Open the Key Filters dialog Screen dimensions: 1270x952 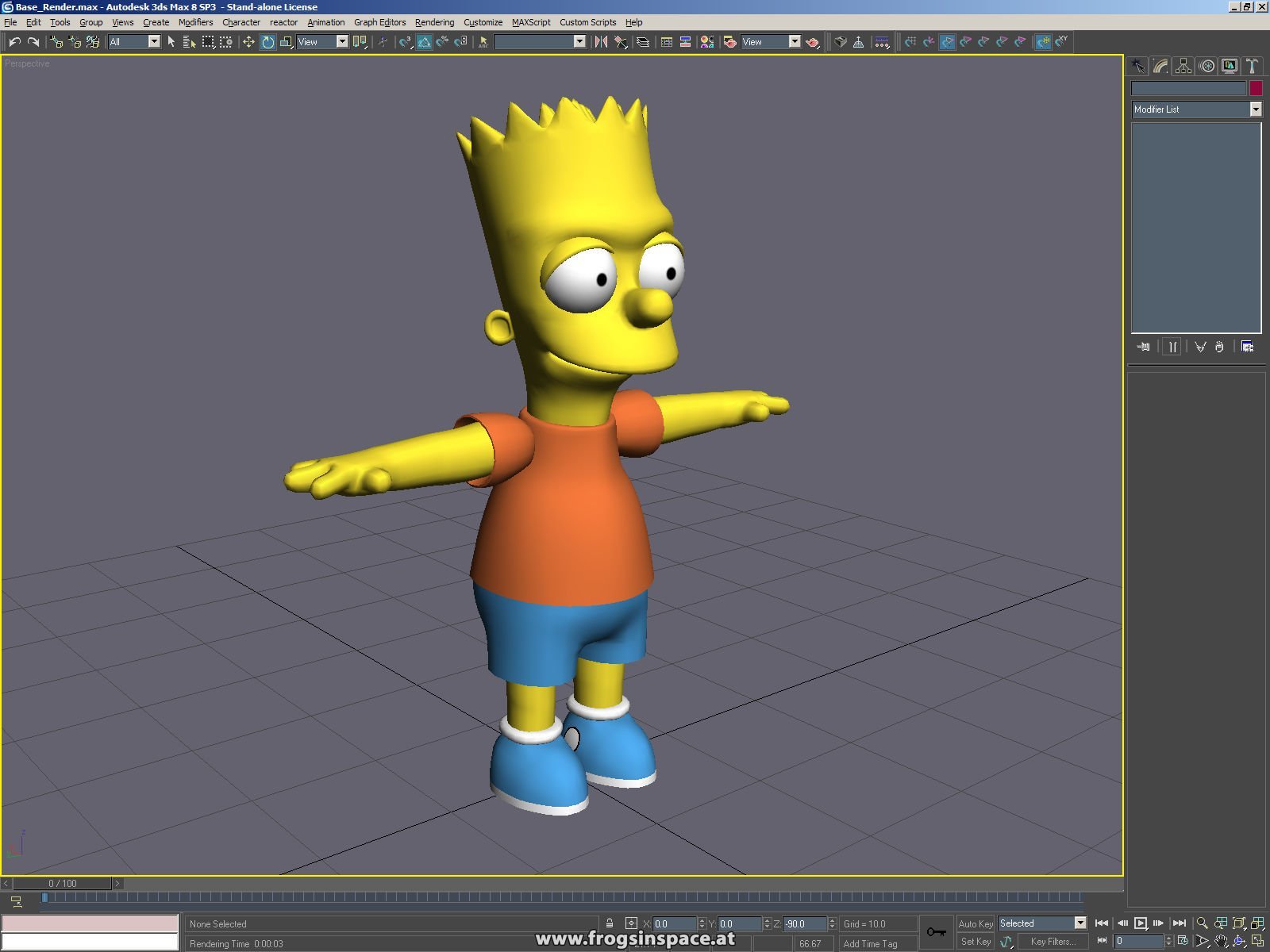point(1053,942)
